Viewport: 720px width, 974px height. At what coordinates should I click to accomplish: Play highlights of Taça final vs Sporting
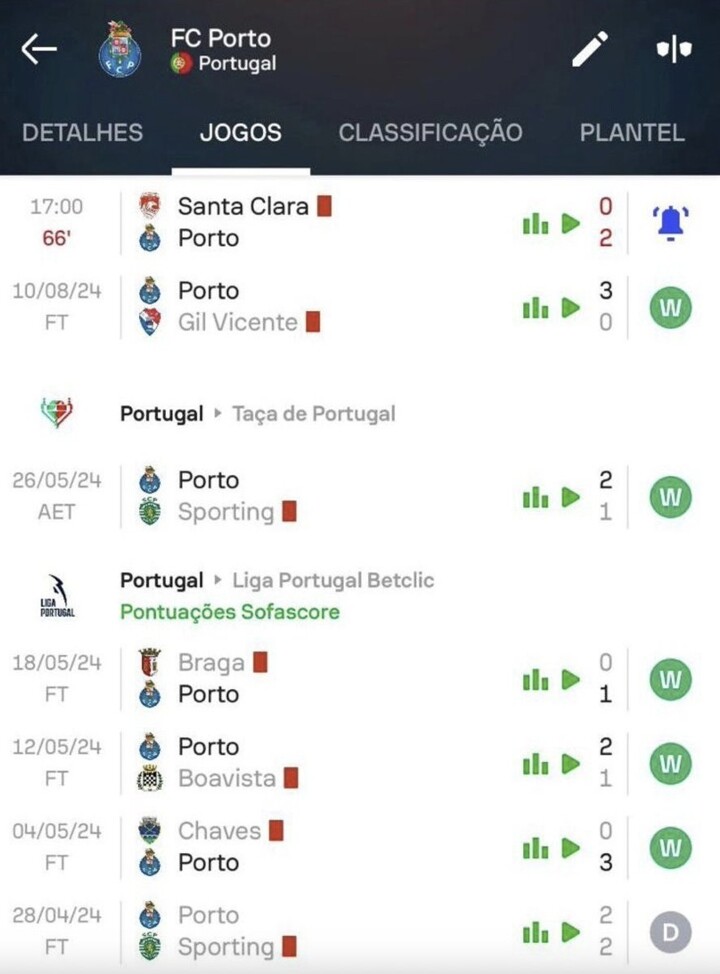(571, 497)
